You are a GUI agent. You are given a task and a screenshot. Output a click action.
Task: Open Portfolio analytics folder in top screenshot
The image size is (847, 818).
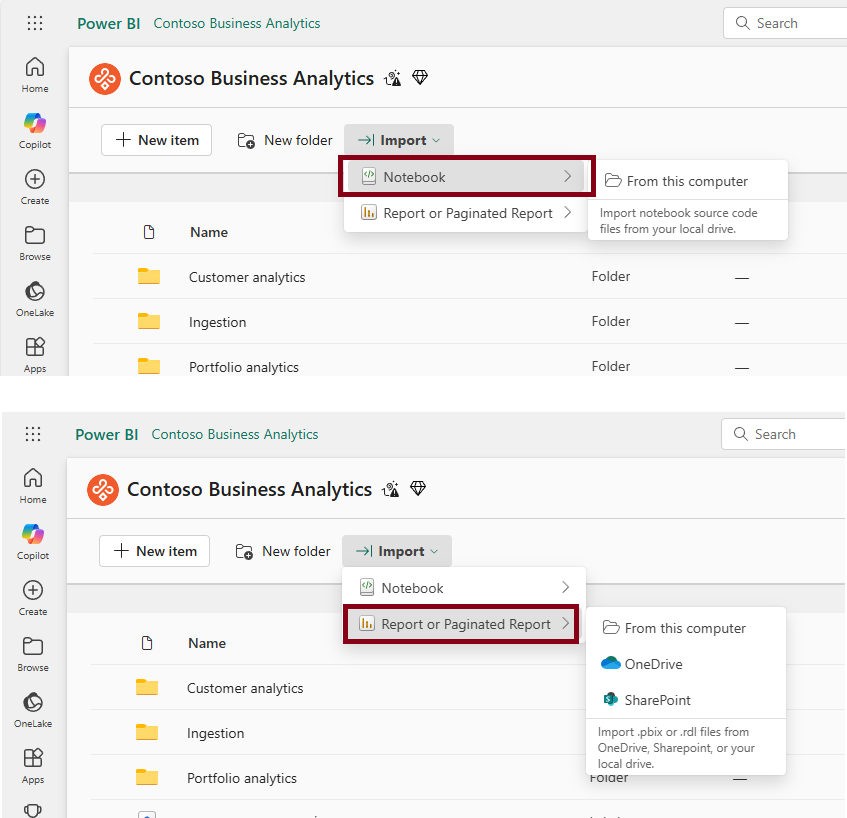(x=244, y=367)
